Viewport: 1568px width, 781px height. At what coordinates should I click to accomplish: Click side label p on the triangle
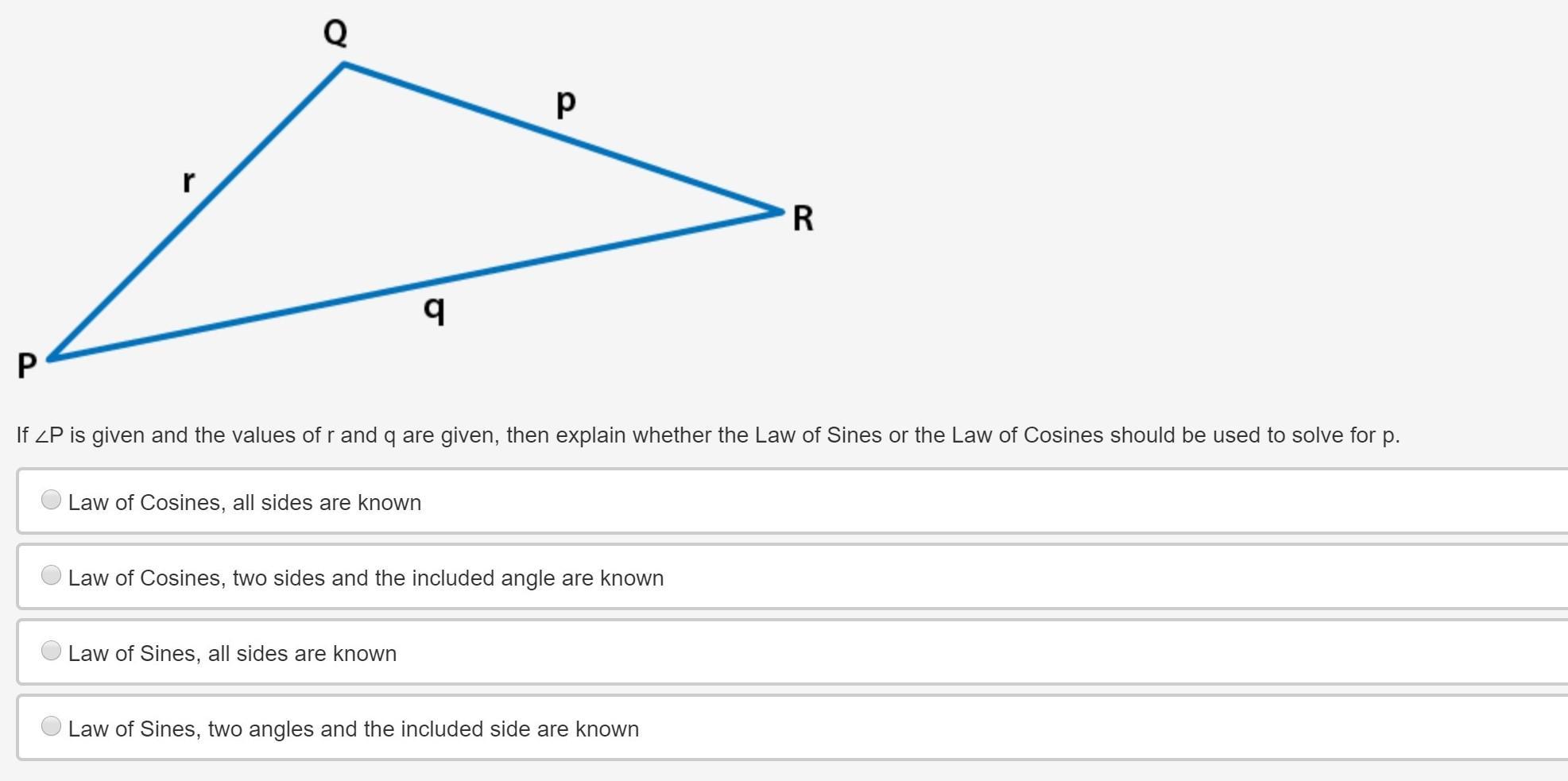(x=566, y=102)
